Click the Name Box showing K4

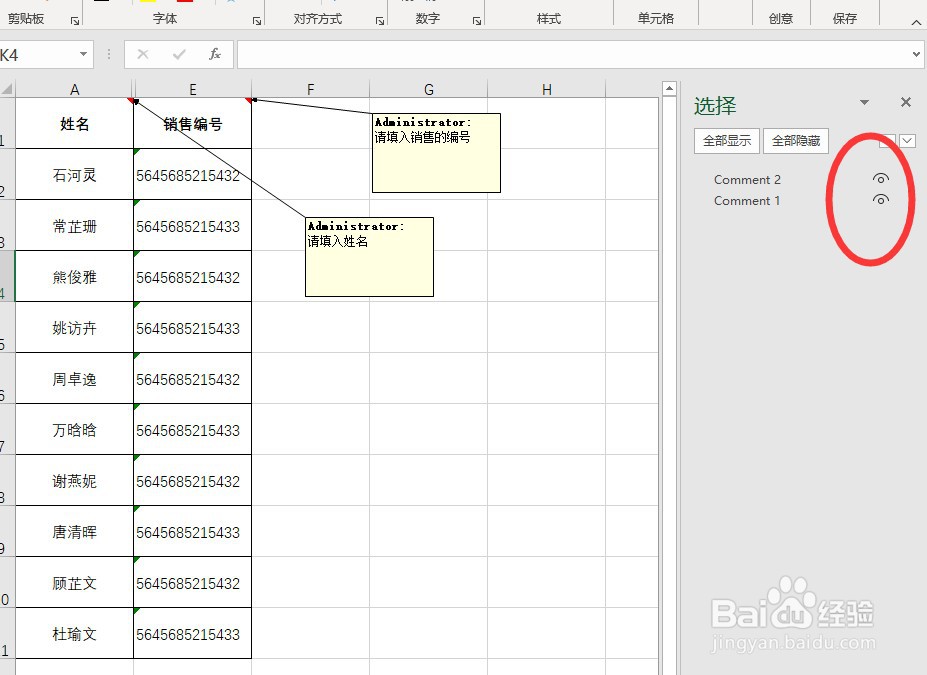click(x=38, y=55)
